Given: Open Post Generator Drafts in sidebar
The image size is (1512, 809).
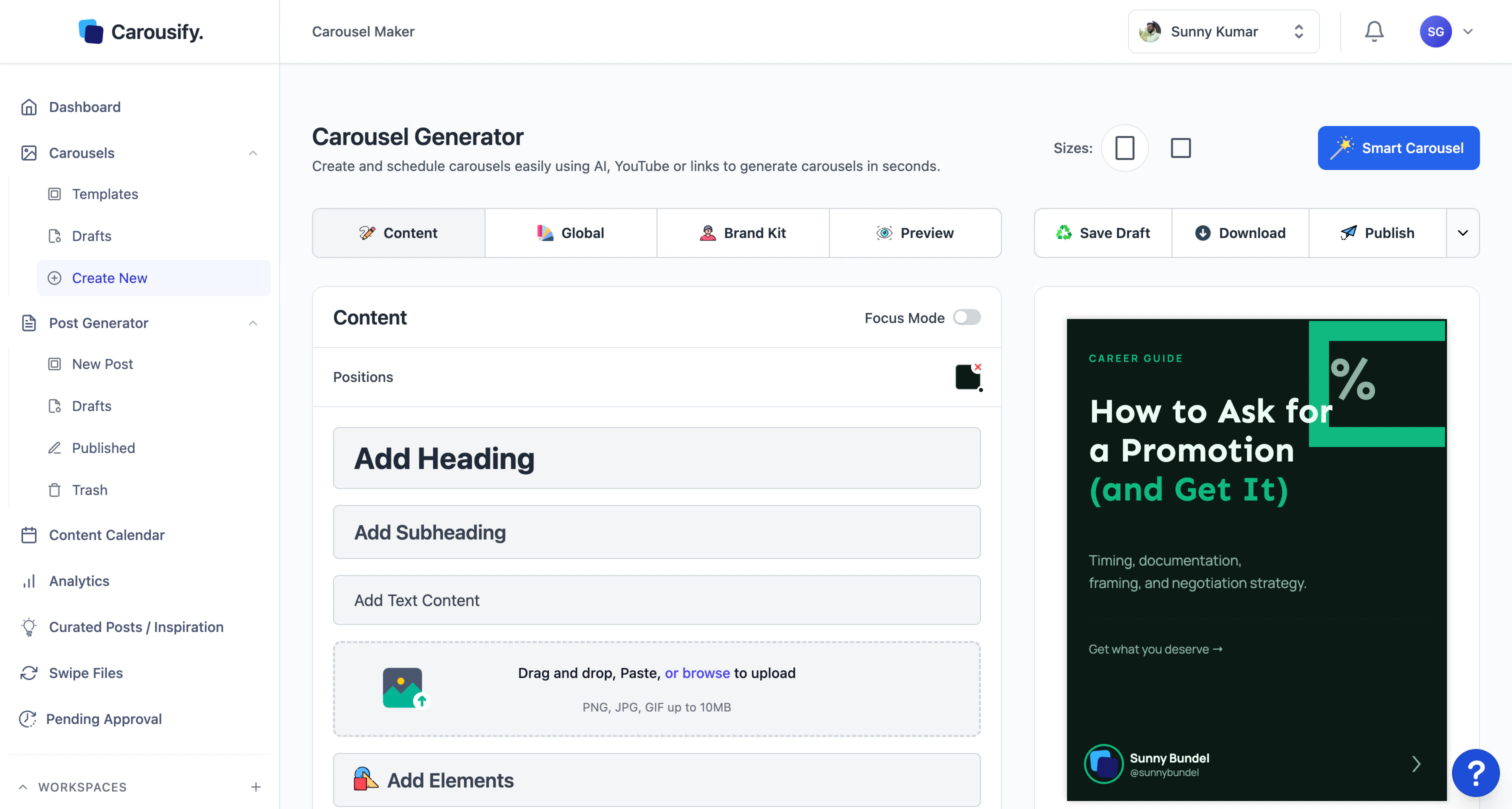Looking at the screenshot, I should coord(154,405).
